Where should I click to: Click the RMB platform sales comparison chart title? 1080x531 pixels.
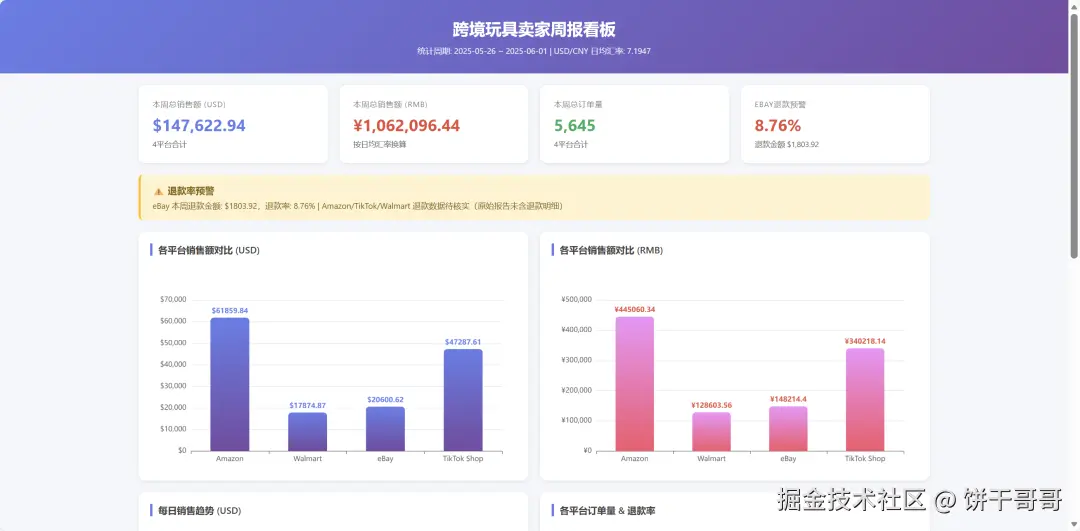[x=612, y=250]
